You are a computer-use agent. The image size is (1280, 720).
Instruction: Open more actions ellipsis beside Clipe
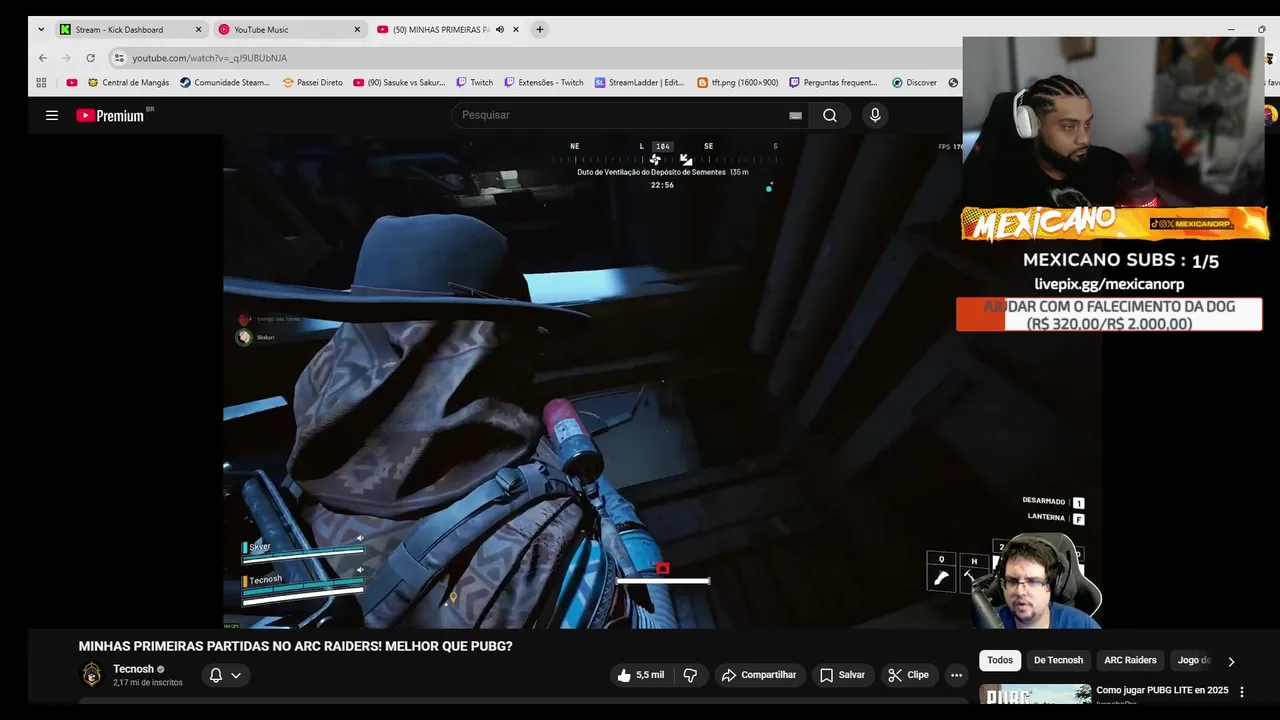click(x=956, y=675)
